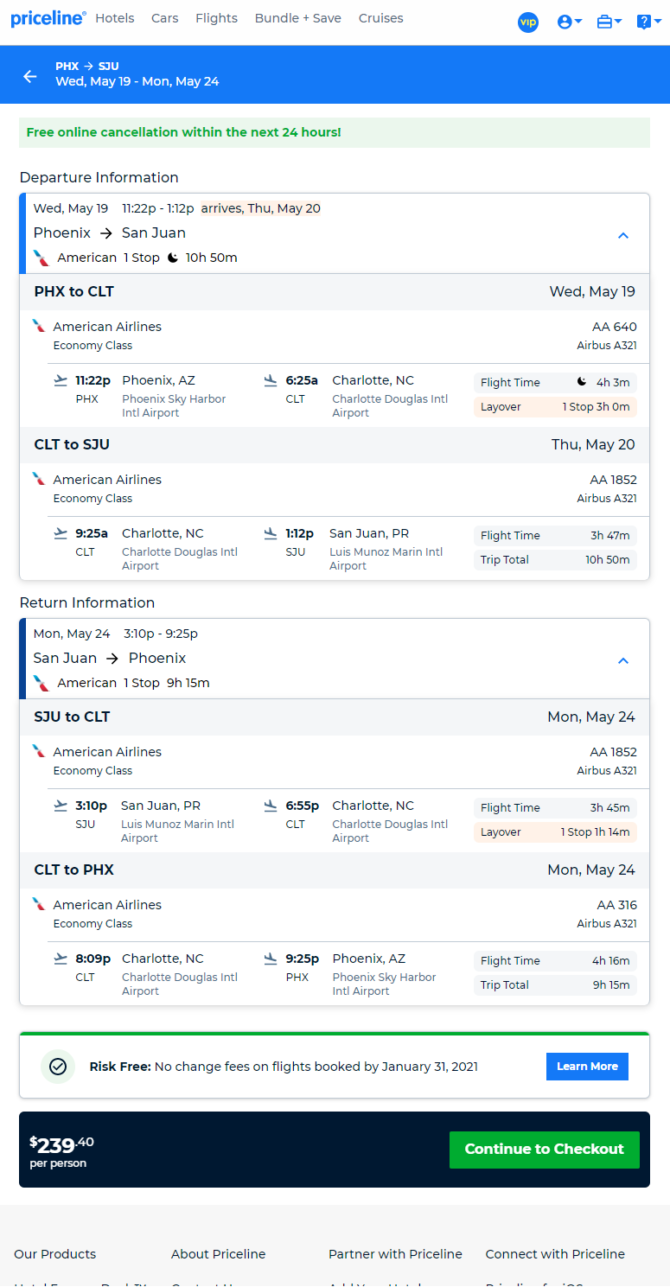
Task: Click the takeoff plane icon beside 3:10p
Action: [x=60, y=805]
